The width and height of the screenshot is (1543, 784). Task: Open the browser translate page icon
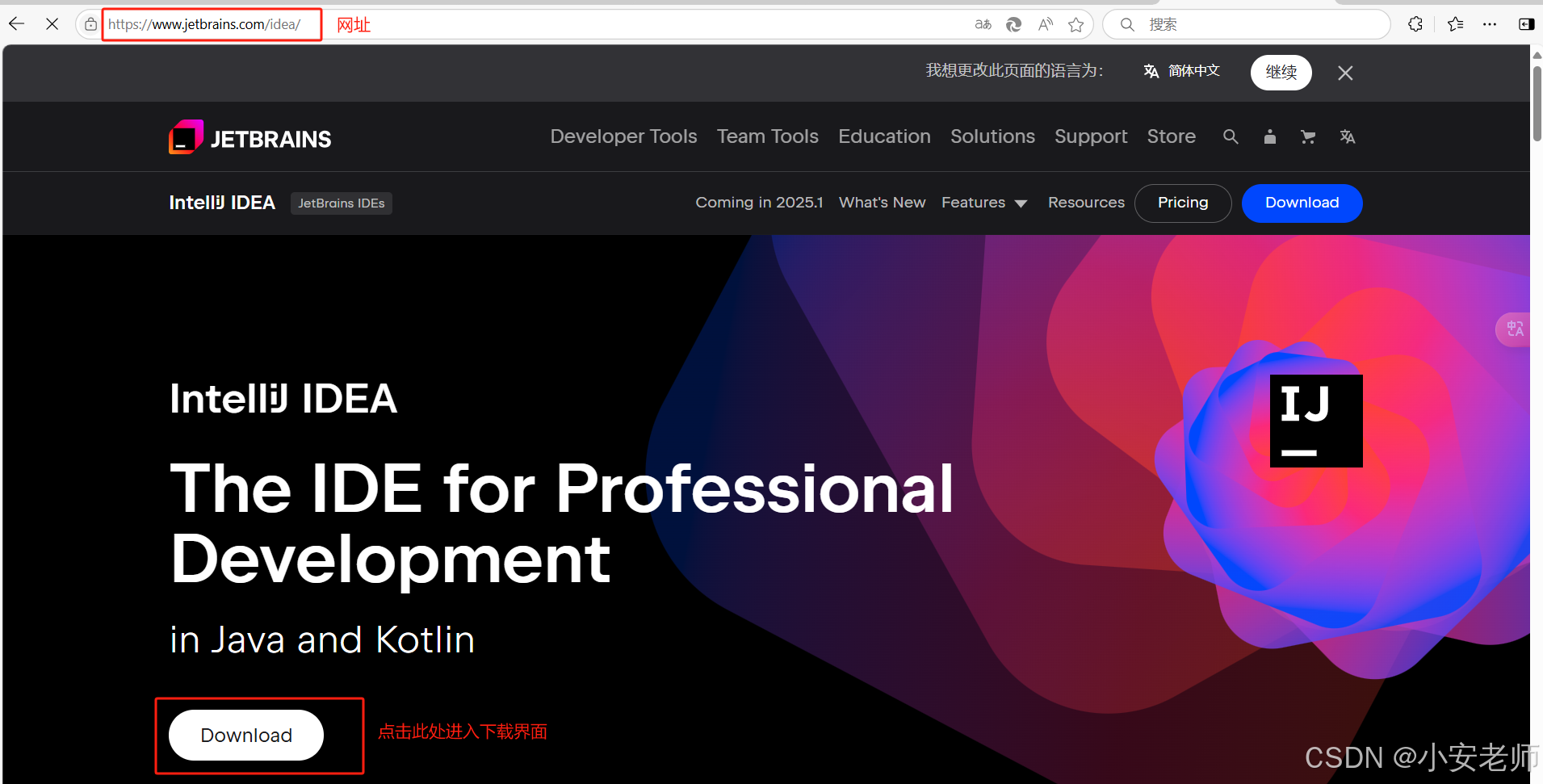[983, 24]
